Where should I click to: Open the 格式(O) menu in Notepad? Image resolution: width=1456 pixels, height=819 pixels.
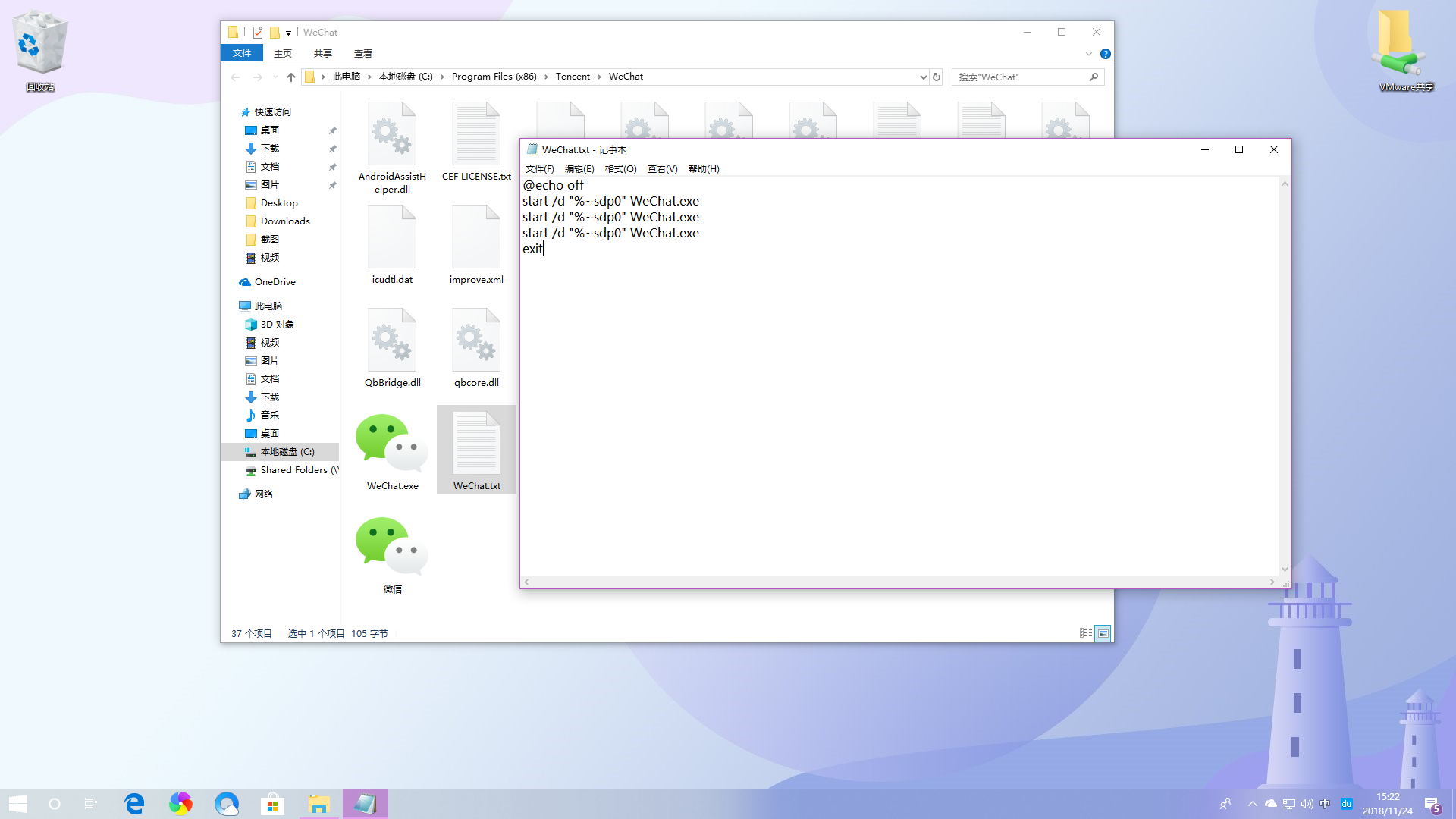pos(620,169)
